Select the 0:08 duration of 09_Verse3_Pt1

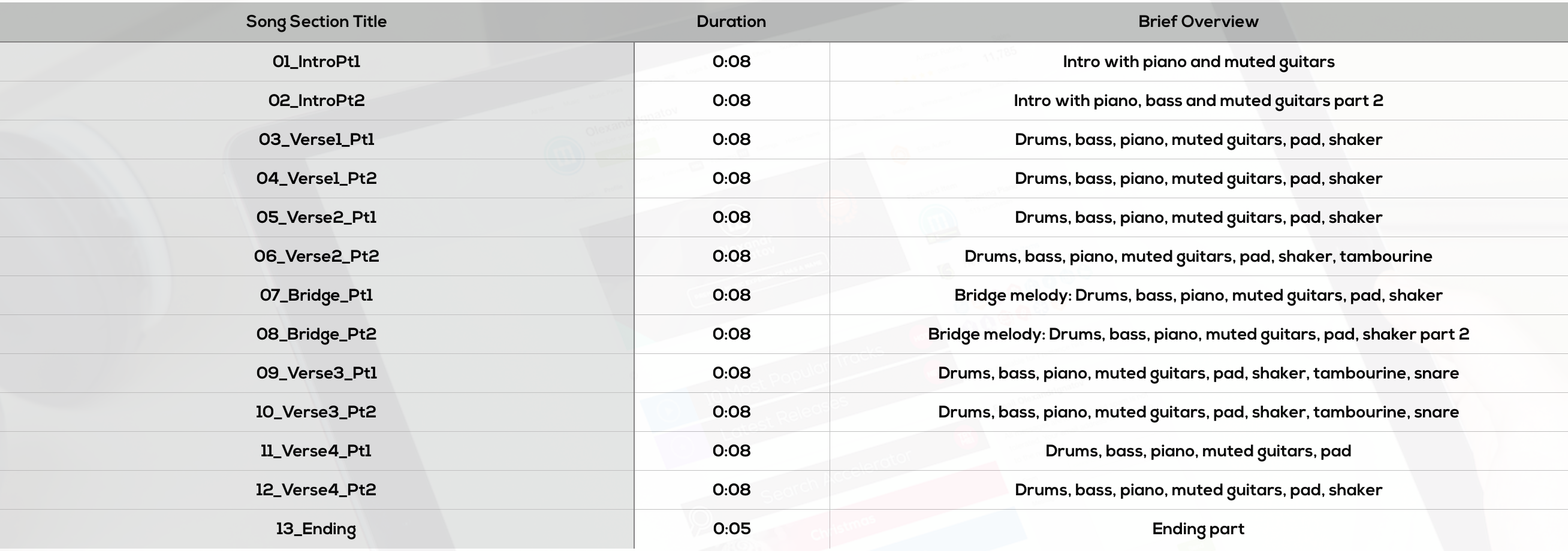click(731, 373)
